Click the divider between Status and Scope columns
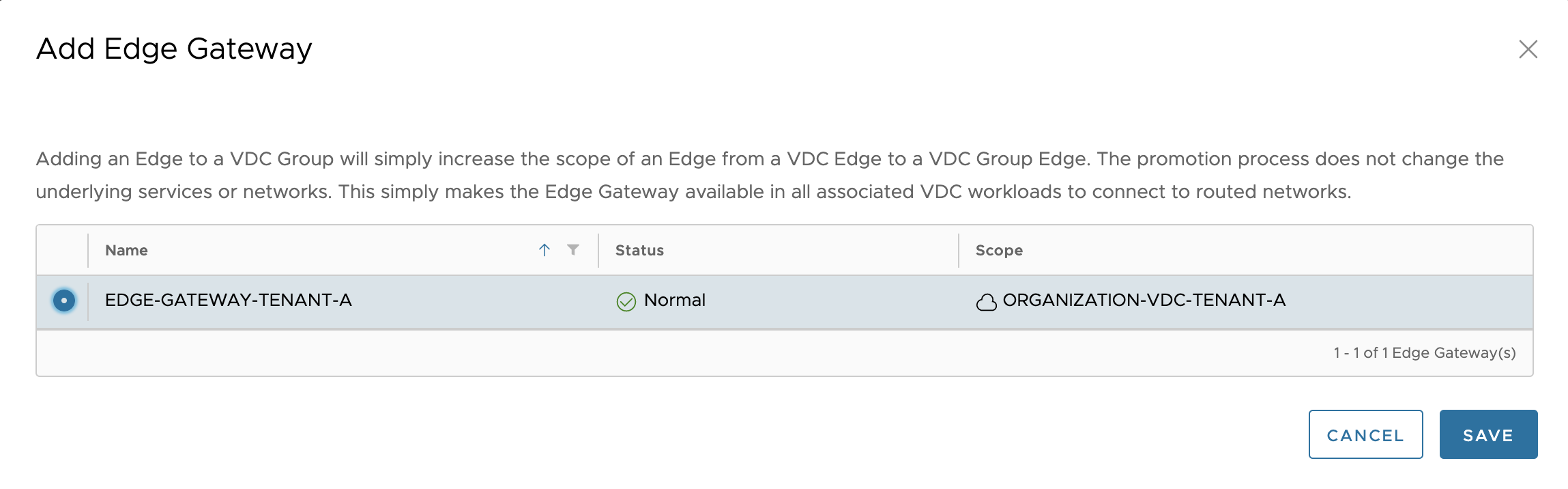 (x=959, y=251)
